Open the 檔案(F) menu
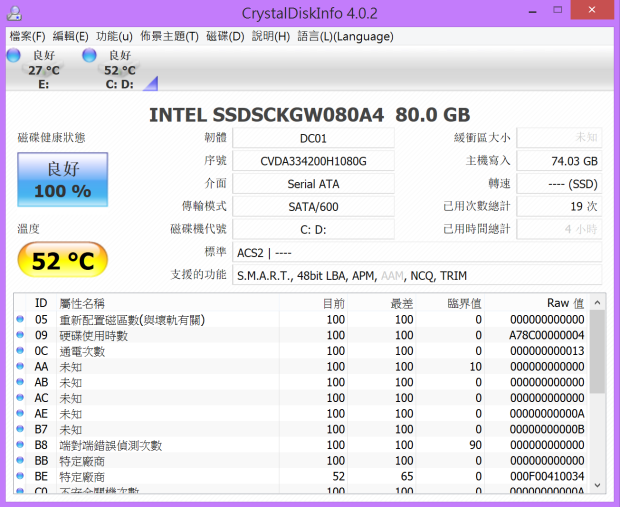620x507 pixels. pos(27,36)
